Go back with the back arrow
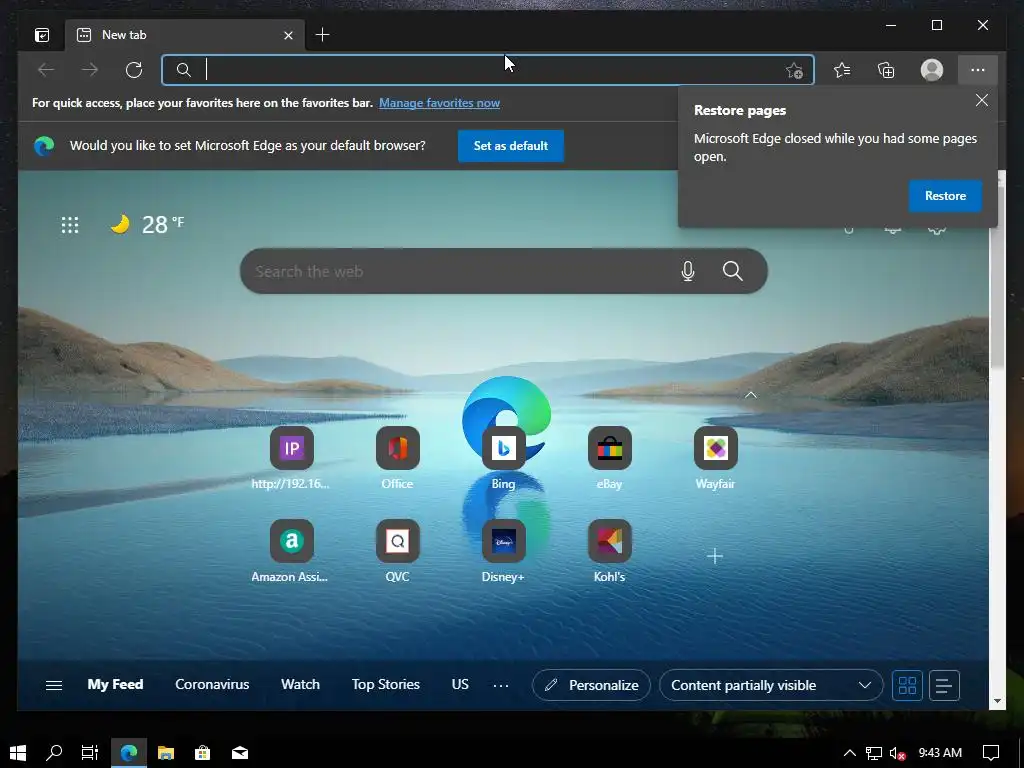1024x768 pixels. point(46,70)
